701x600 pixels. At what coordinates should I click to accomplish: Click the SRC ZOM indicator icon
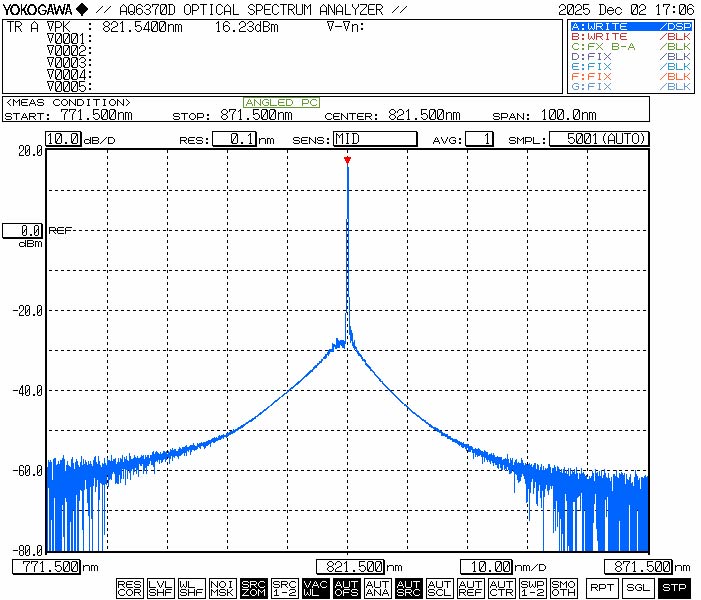coord(253,588)
